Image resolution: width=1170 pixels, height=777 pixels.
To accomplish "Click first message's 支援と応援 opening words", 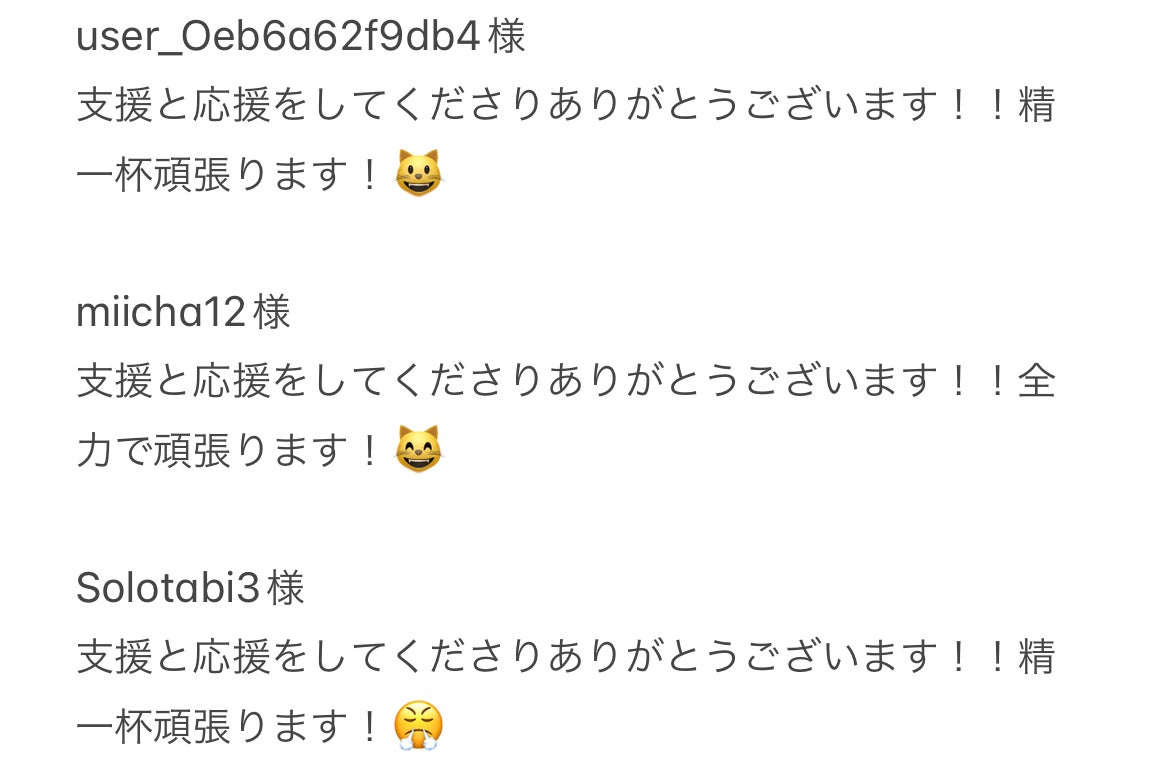I will tap(173, 104).
